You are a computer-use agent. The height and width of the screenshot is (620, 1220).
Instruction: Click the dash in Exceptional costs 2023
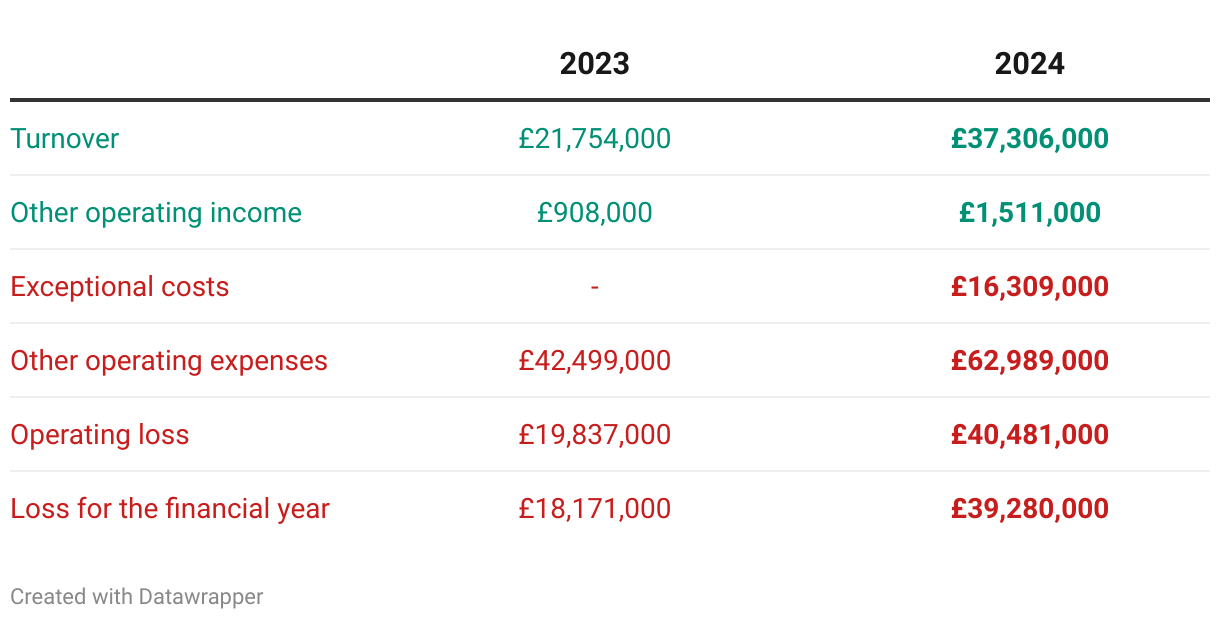(594, 287)
